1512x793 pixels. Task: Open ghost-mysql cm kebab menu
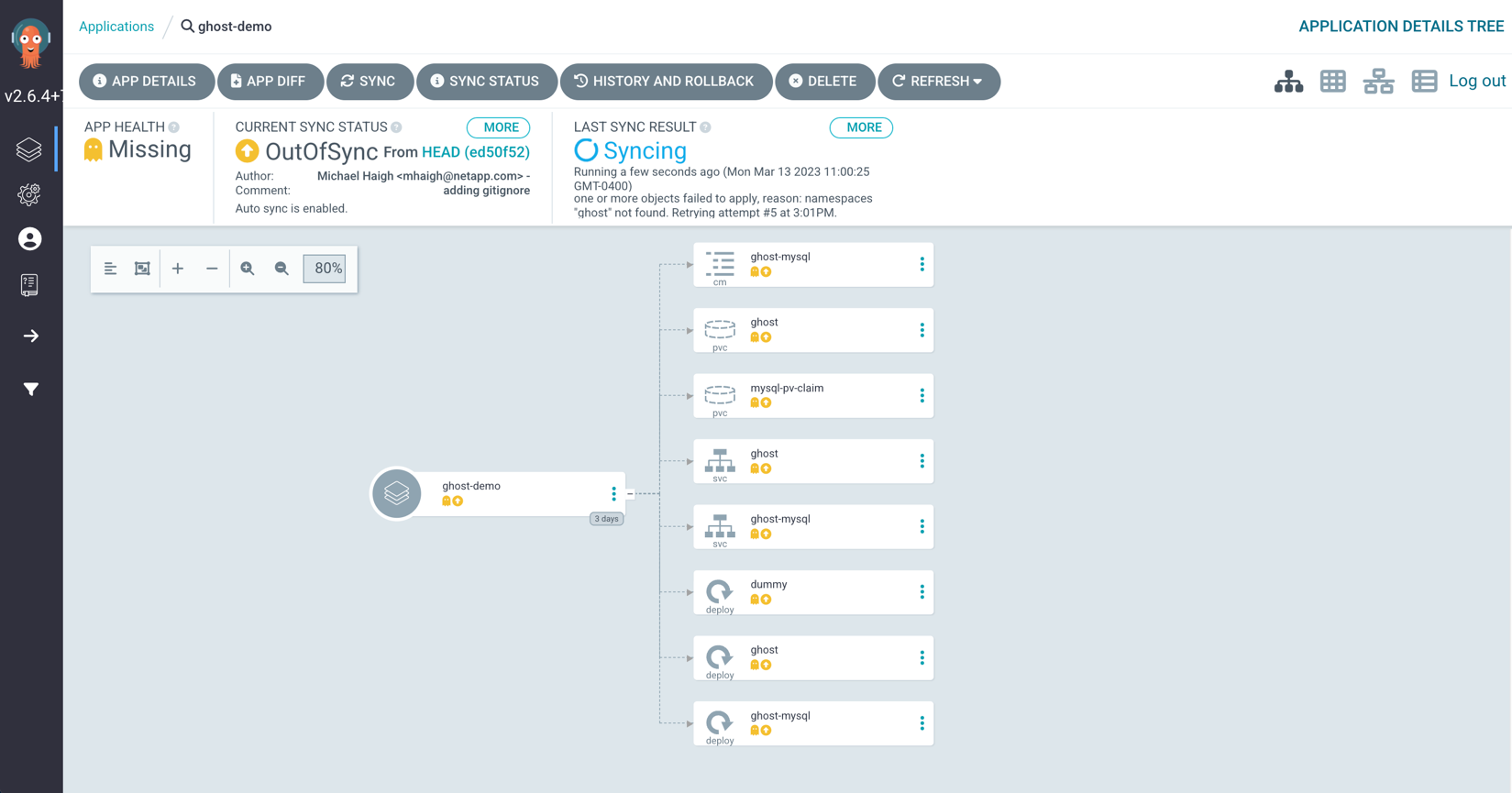point(922,264)
